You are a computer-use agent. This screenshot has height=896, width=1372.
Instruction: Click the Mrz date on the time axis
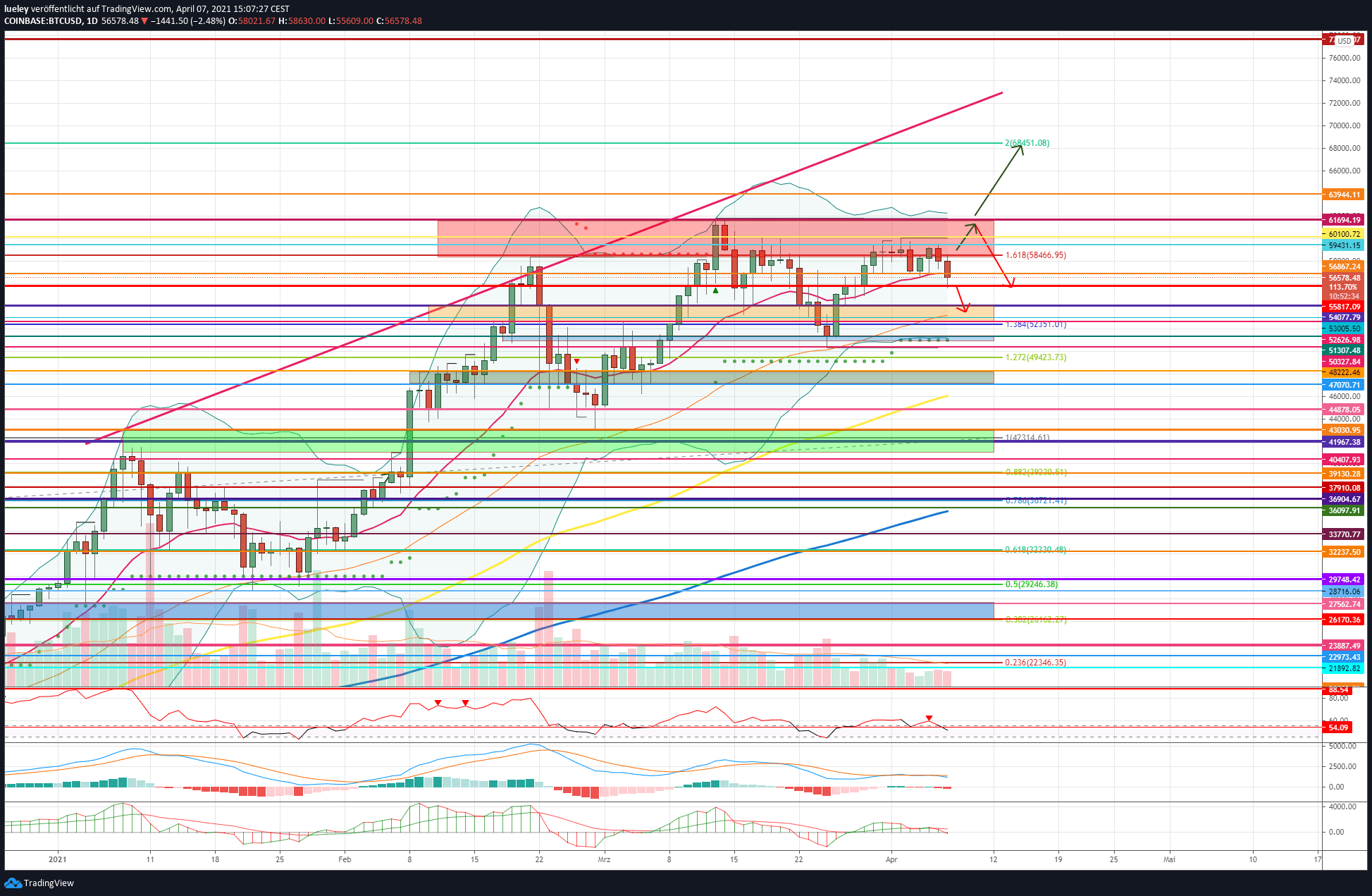[604, 859]
